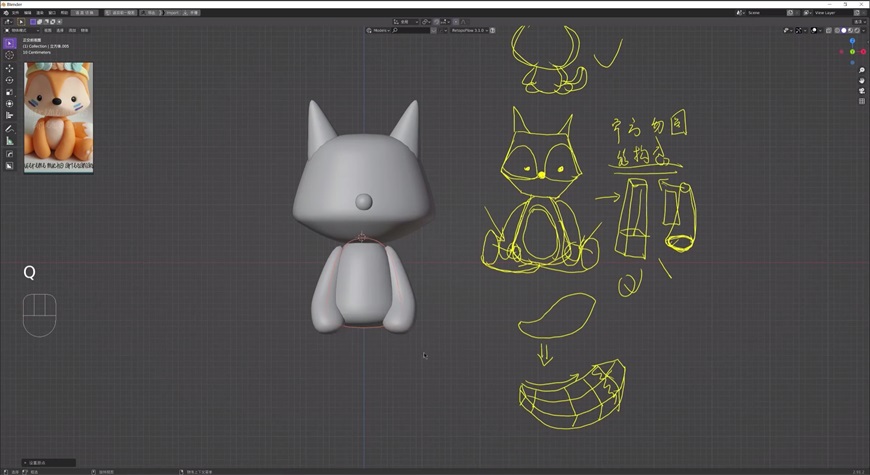Open the transform orientation dropdown
This screenshot has width=870, height=475.
click(x=406, y=22)
